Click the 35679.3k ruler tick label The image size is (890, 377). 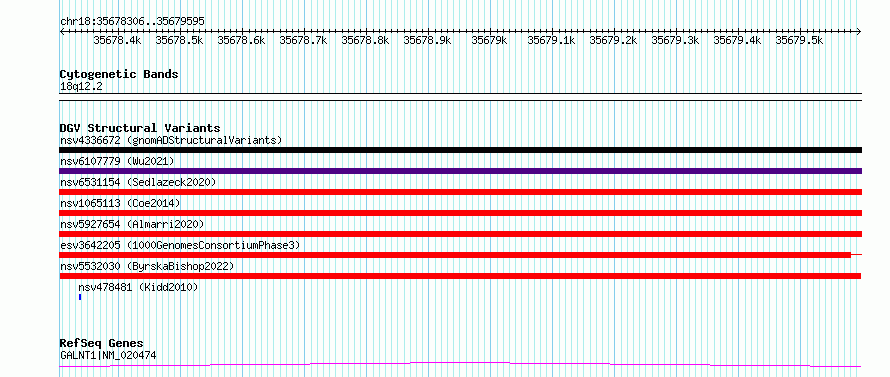coord(675,40)
